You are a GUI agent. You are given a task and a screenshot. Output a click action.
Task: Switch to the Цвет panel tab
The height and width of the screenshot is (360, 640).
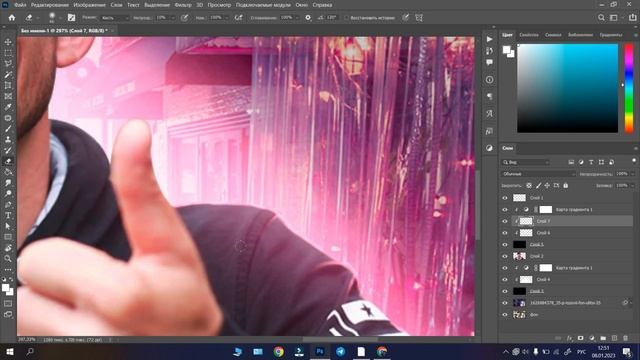507,35
